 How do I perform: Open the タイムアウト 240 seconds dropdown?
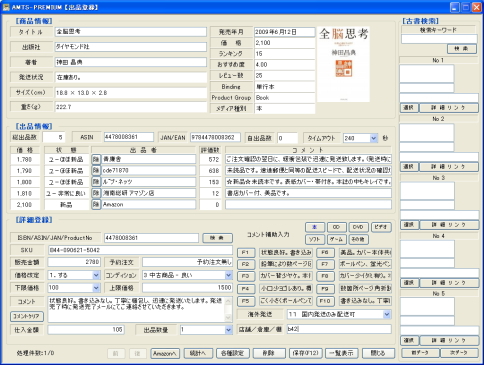(x=374, y=138)
